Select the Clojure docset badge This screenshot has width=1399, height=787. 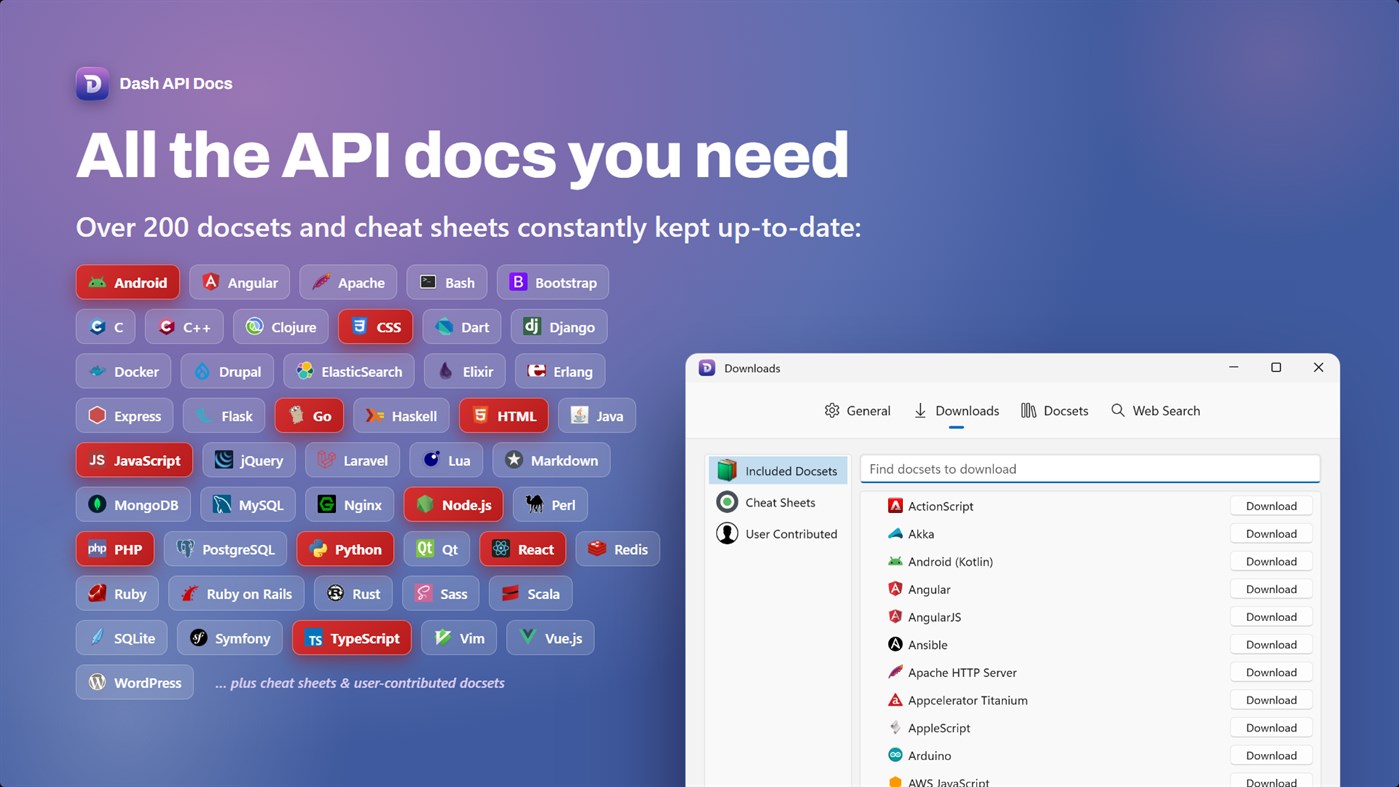tap(281, 327)
